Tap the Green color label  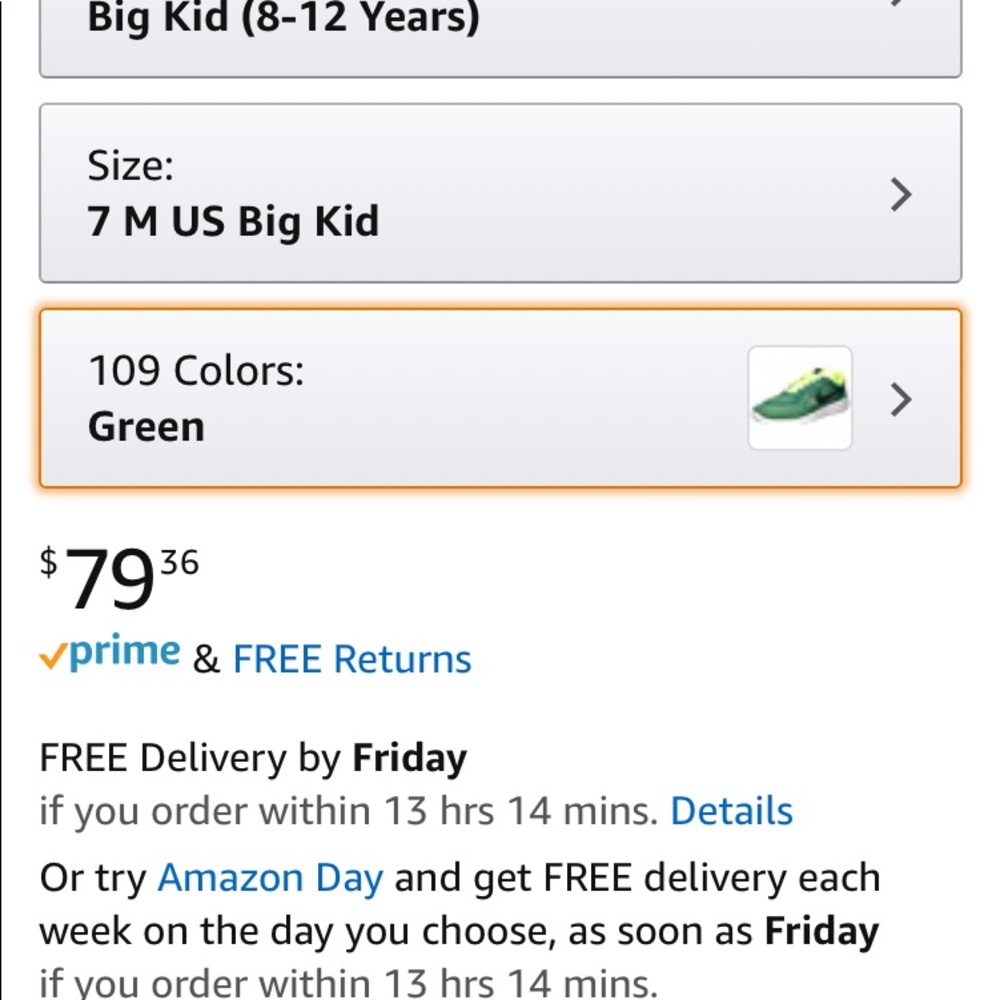pyautogui.click(x=146, y=427)
